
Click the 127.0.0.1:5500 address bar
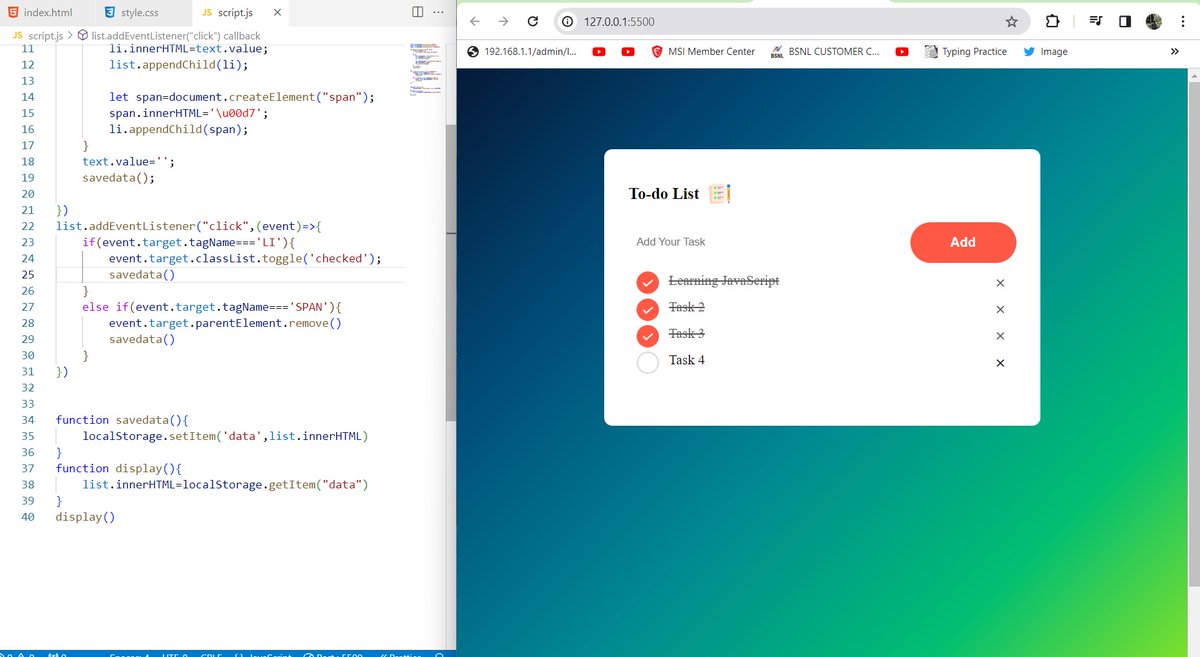[790, 21]
